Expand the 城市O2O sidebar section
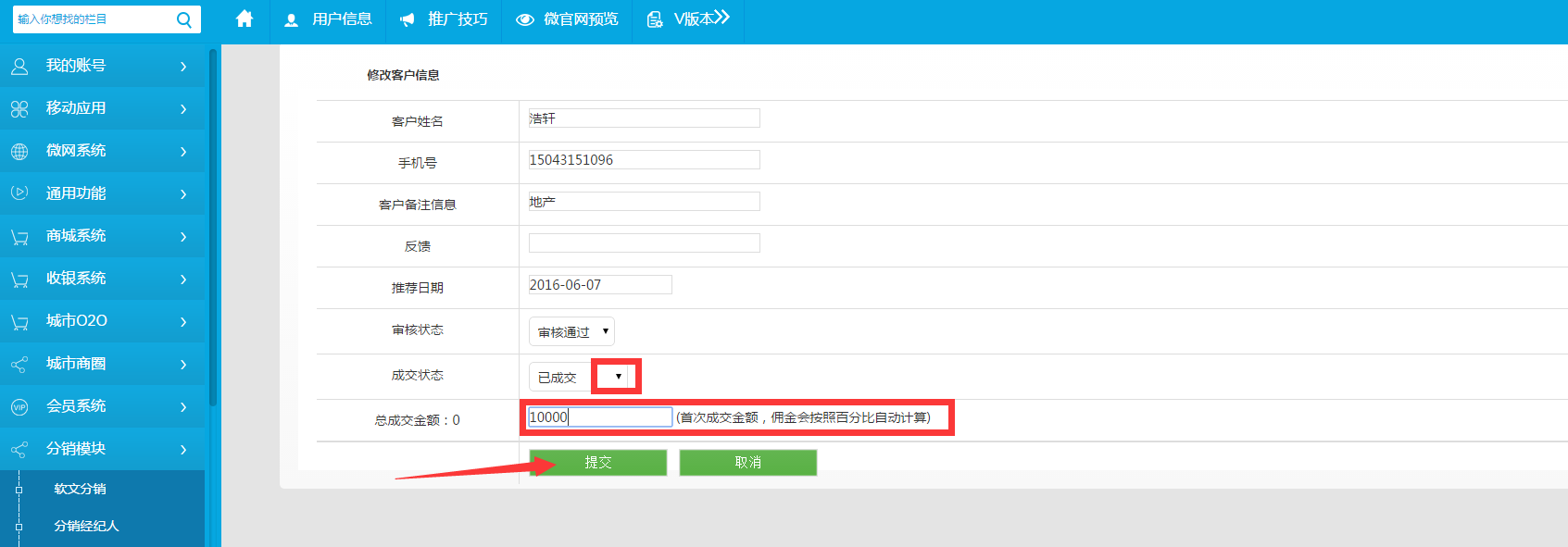Screen dimensions: 1568x547 (x=102, y=321)
